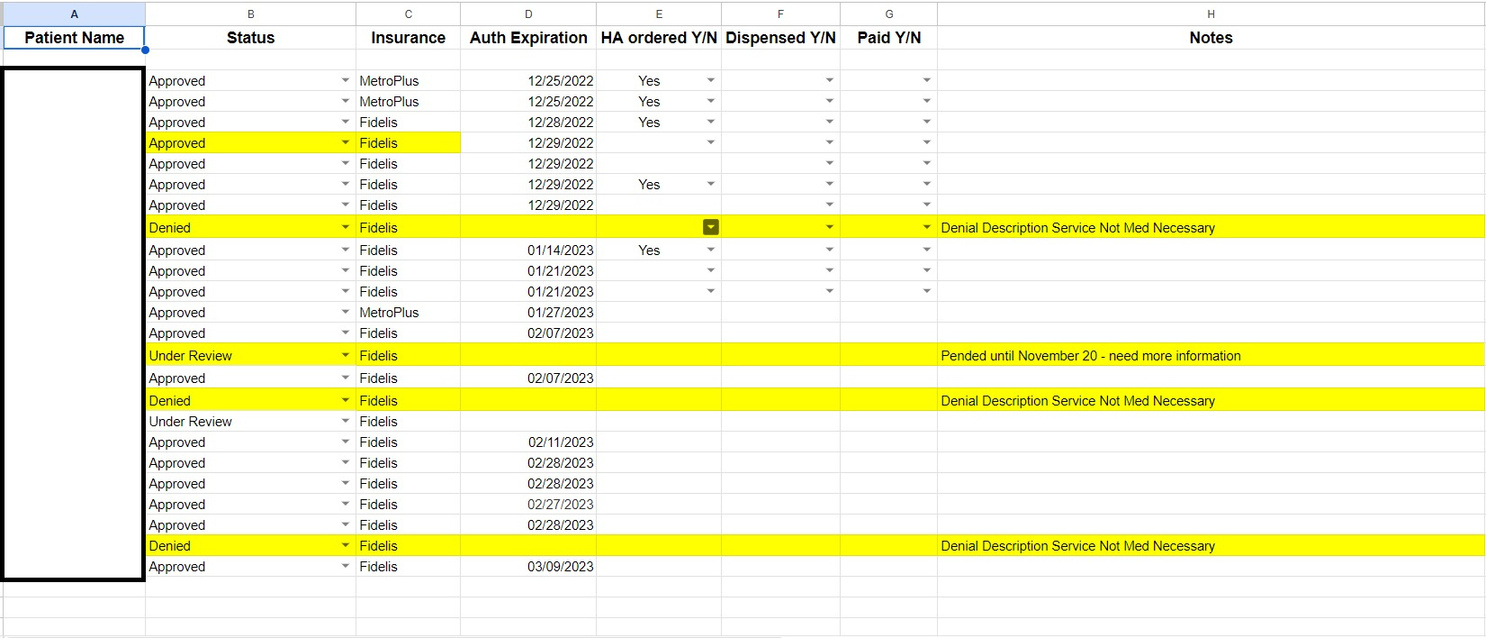Select the 02/27/2023 expiration date cell
1486x638 pixels.
coord(528,504)
